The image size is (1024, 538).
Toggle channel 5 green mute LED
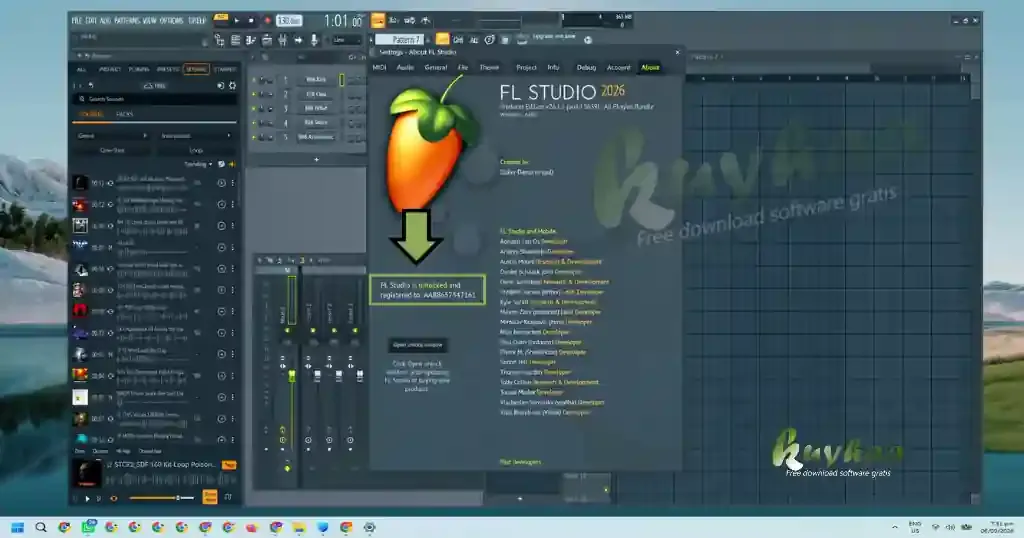pyautogui.click(x=254, y=137)
